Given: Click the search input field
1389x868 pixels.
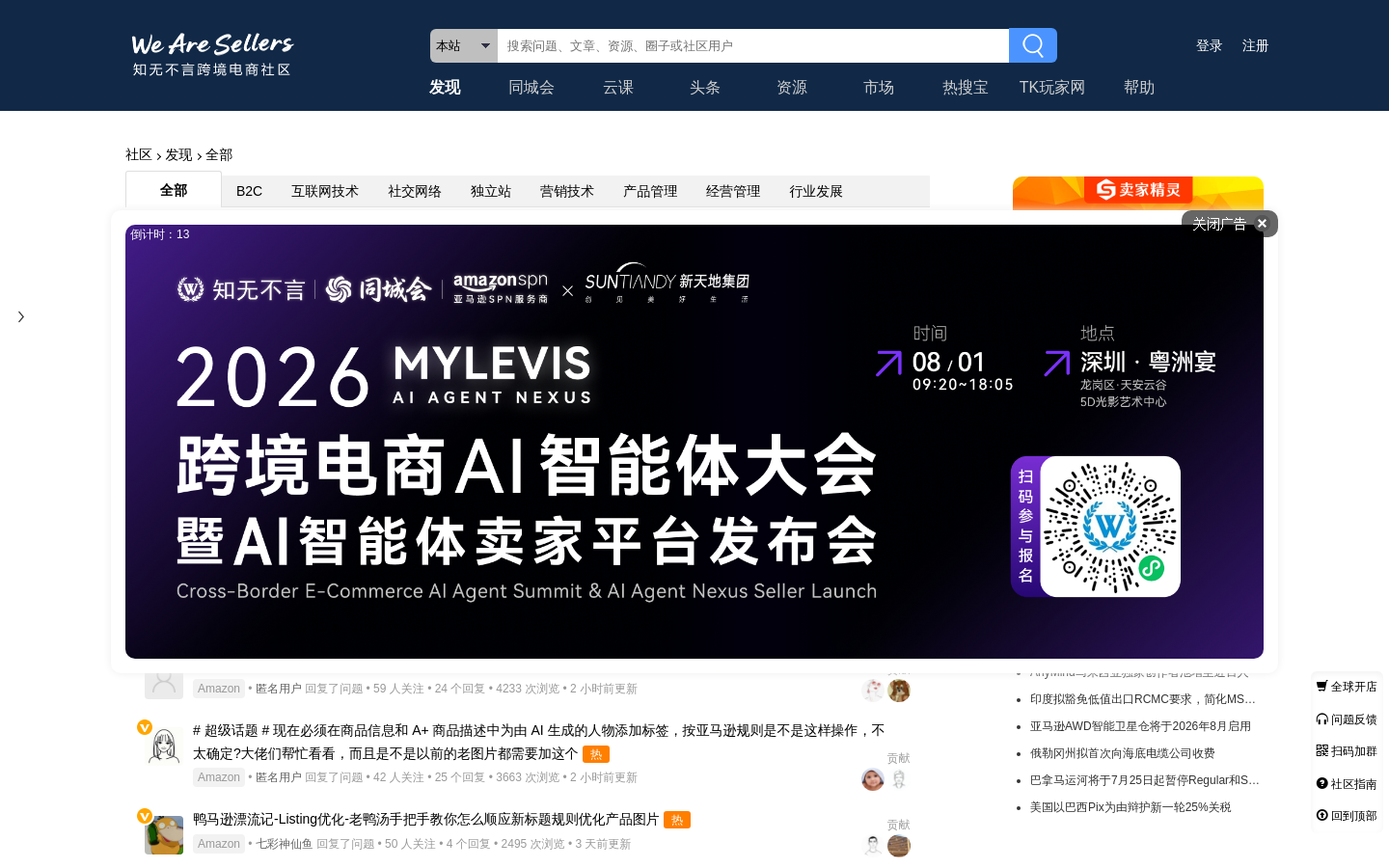Looking at the screenshot, I should [x=753, y=45].
